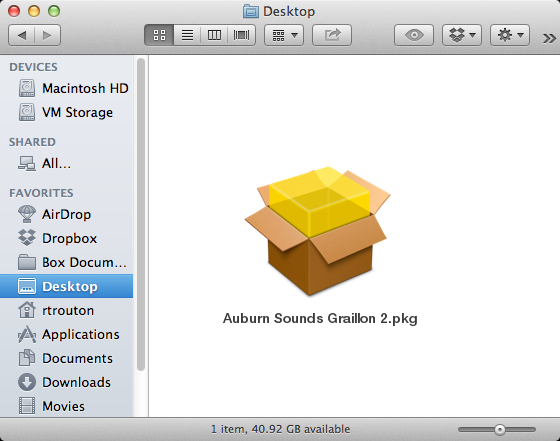Select Desktop in sidebar
This screenshot has height=441, width=560.
(66, 286)
